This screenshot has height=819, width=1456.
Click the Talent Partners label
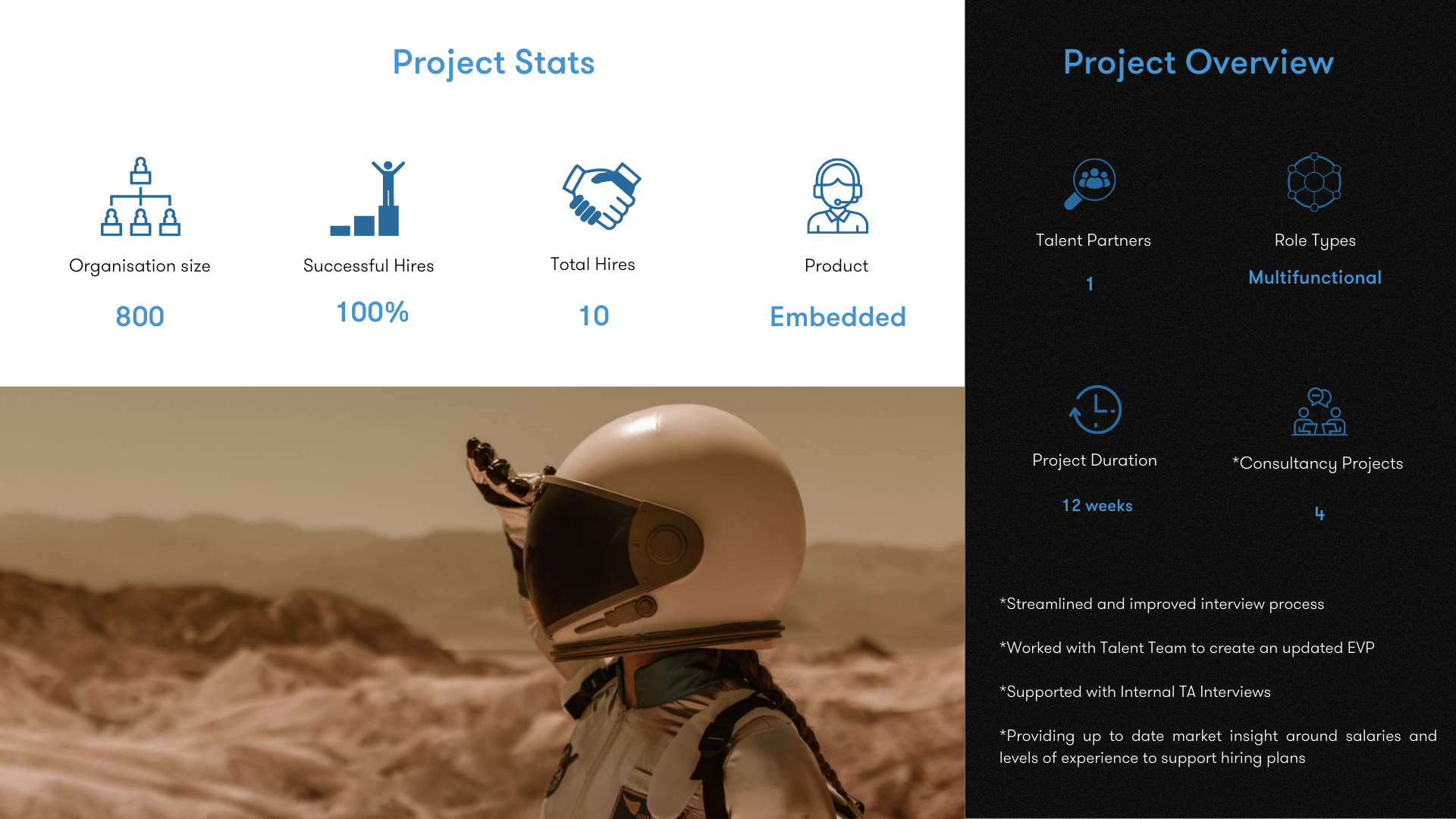pyautogui.click(x=1094, y=240)
